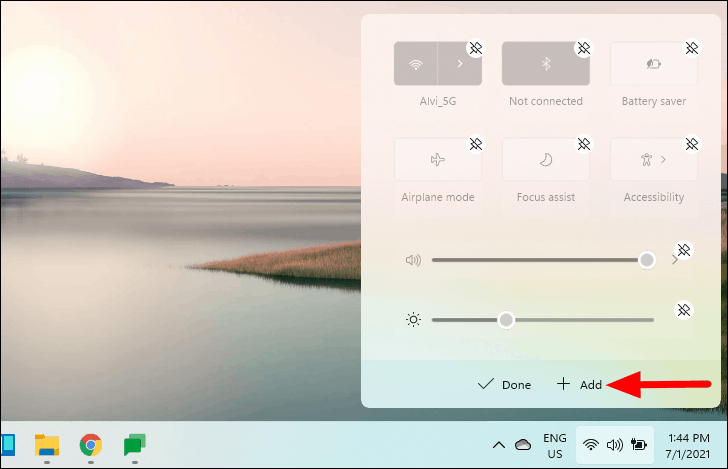Open File Explorer from taskbar
The image size is (728, 469).
click(47, 445)
